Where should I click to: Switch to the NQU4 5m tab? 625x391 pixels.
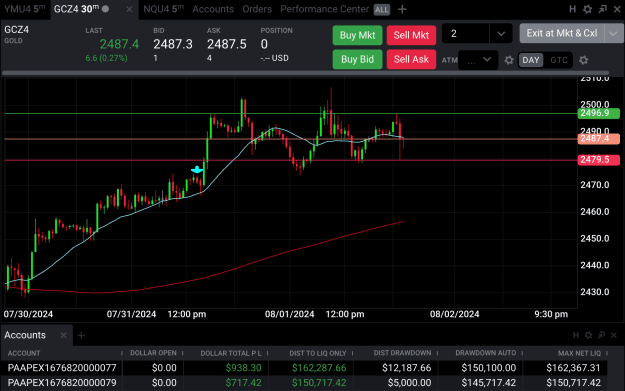coord(163,9)
